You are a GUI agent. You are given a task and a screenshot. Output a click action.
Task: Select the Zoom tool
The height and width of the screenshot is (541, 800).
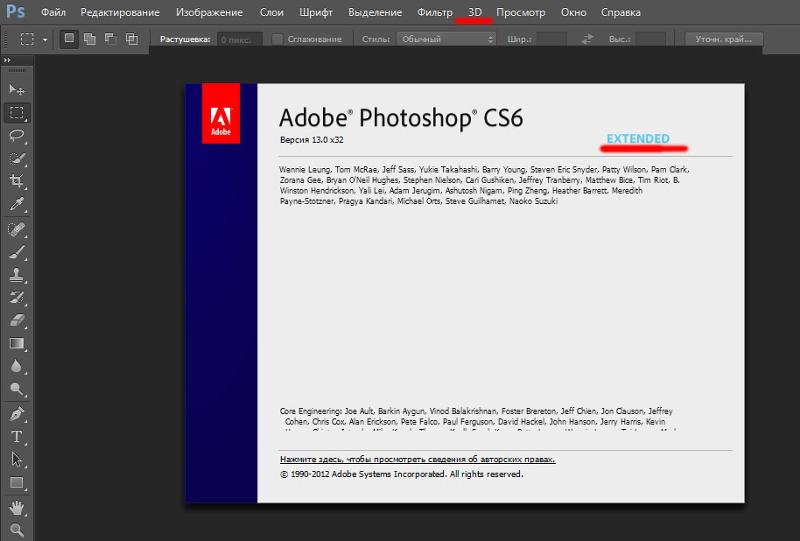pyautogui.click(x=17, y=530)
